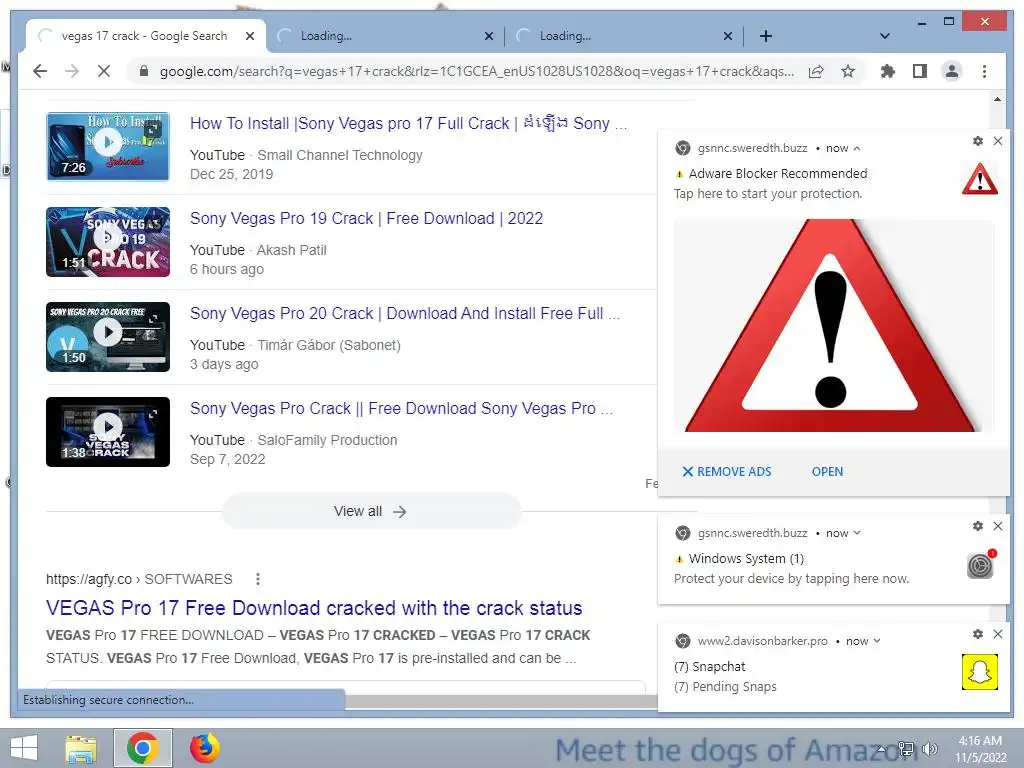
Task: Launch Firefox from taskbar
Action: [204, 748]
